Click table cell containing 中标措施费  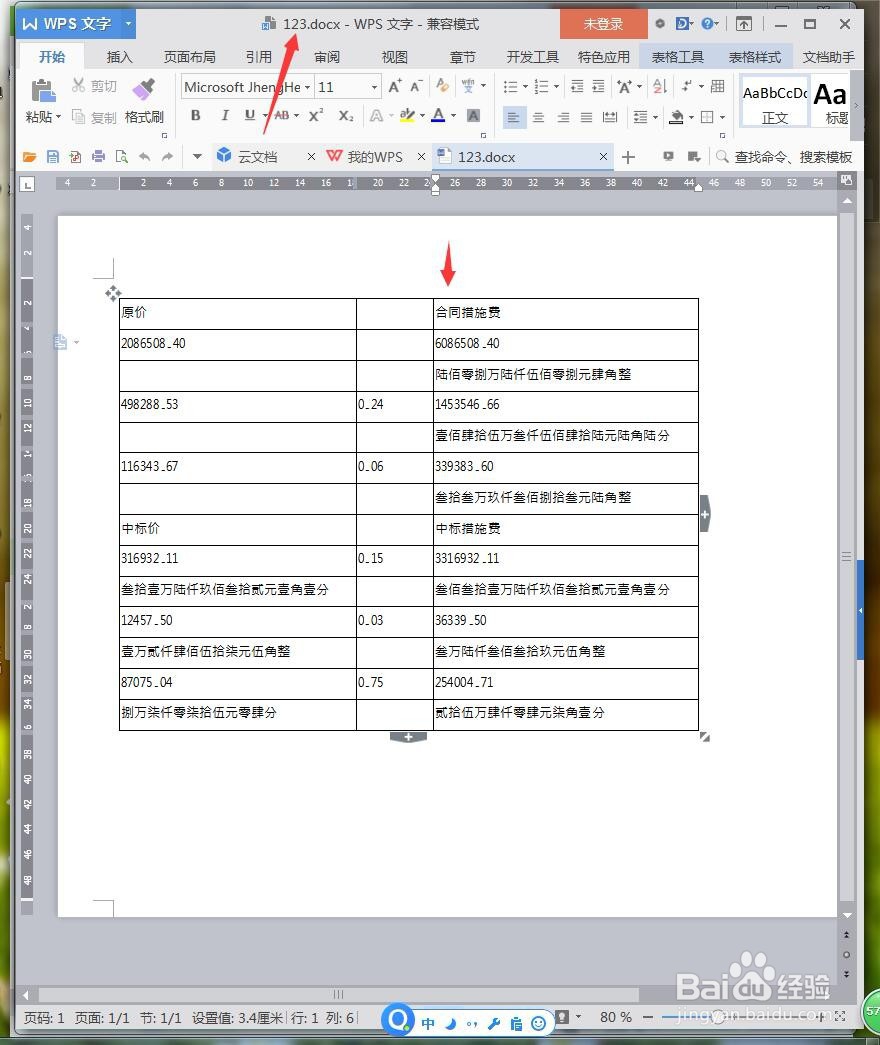565,529
